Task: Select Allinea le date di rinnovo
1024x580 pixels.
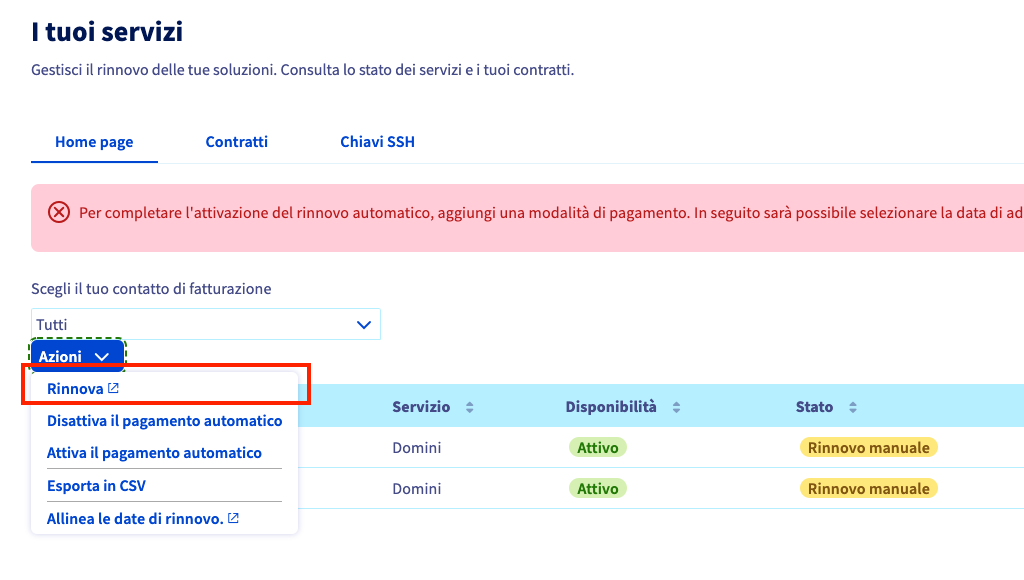Action: pos(135,519)
